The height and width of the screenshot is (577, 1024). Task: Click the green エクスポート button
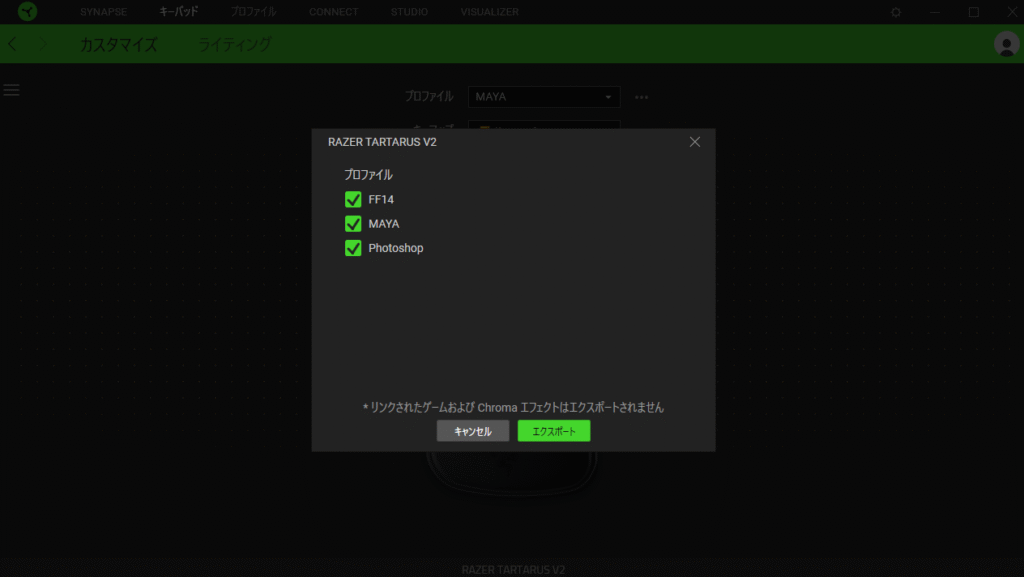tap(554, 431)
